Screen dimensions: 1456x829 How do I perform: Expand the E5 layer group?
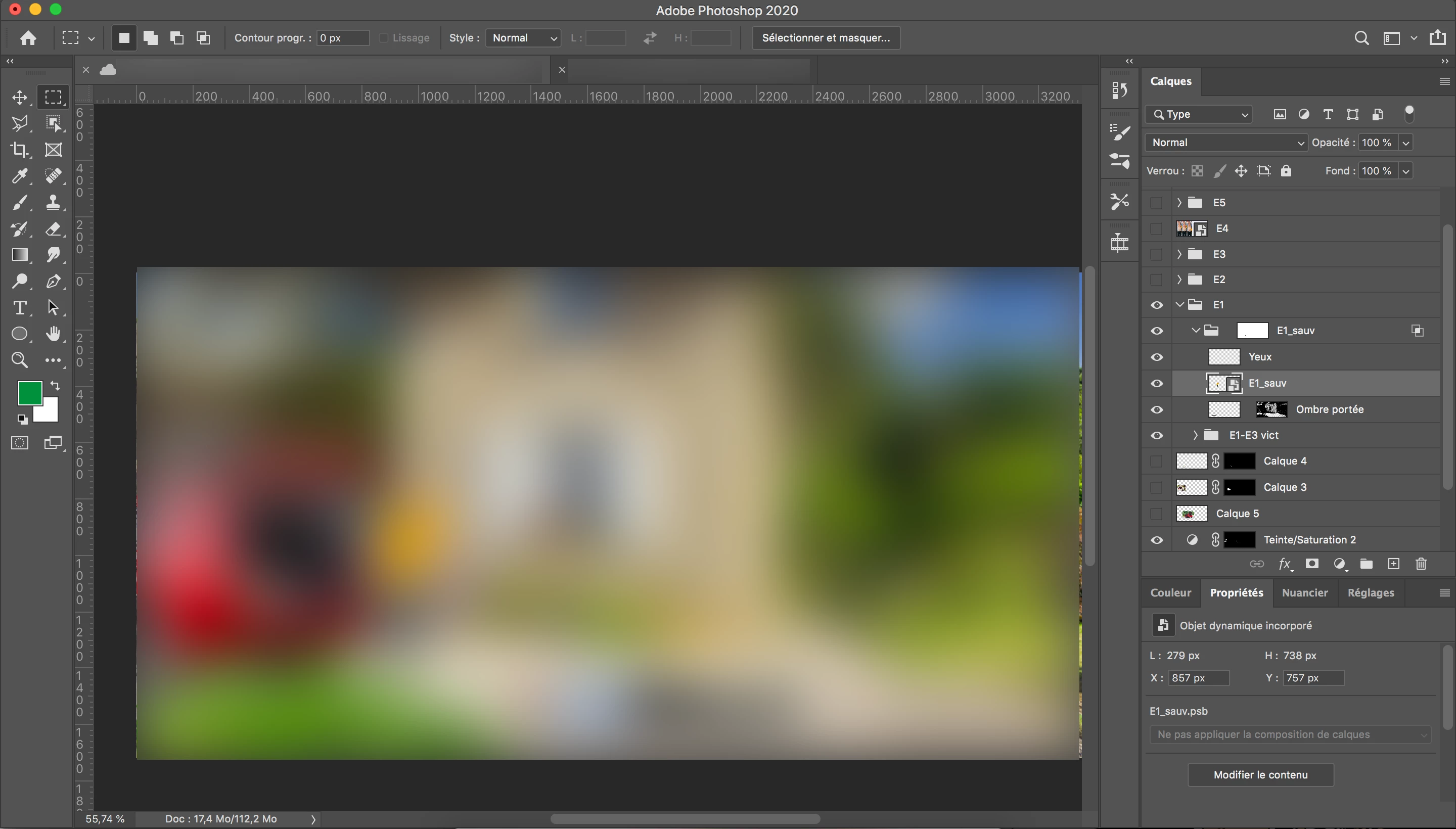[x=1179, y=203]
